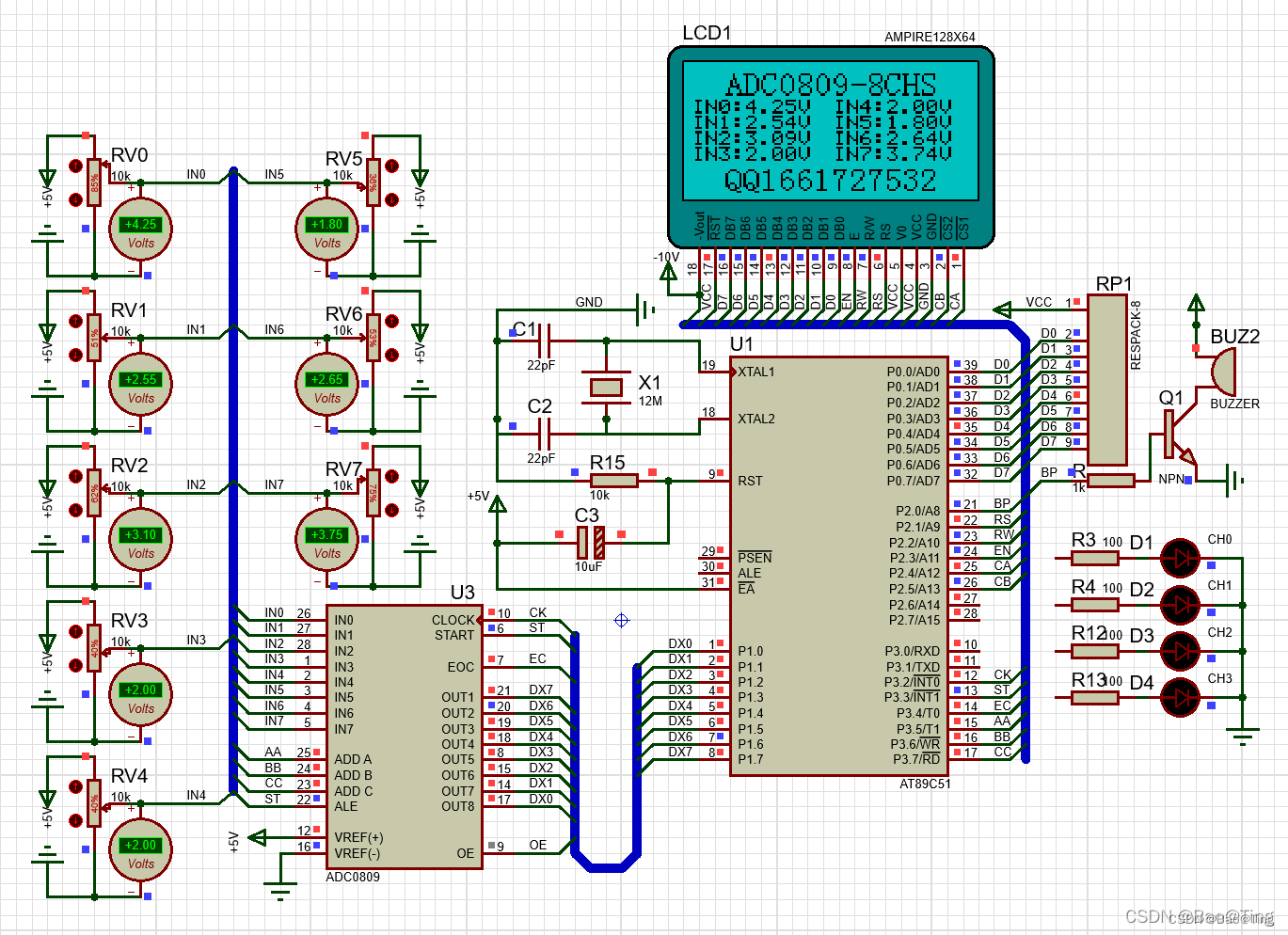This screenshot has height=935, width=1288.
Task: Click voltmeter reading +4.25 volts
Action: point(141,229)
